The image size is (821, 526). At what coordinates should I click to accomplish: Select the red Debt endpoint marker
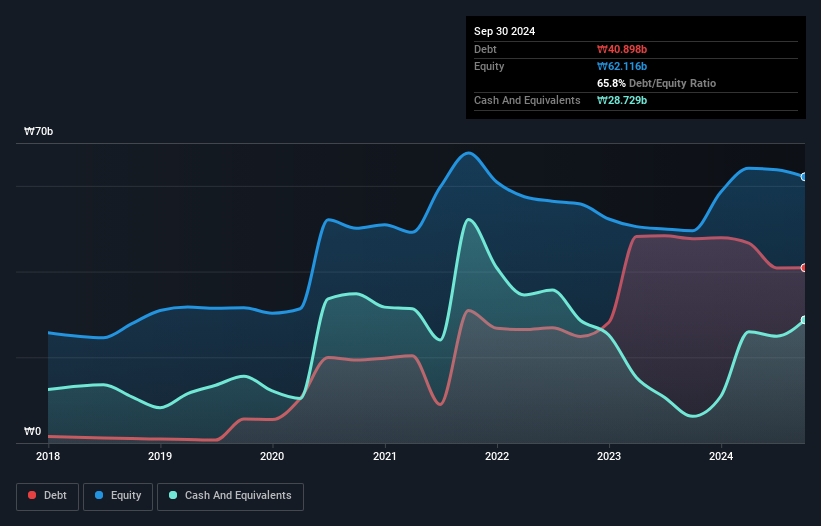[804, 268]
